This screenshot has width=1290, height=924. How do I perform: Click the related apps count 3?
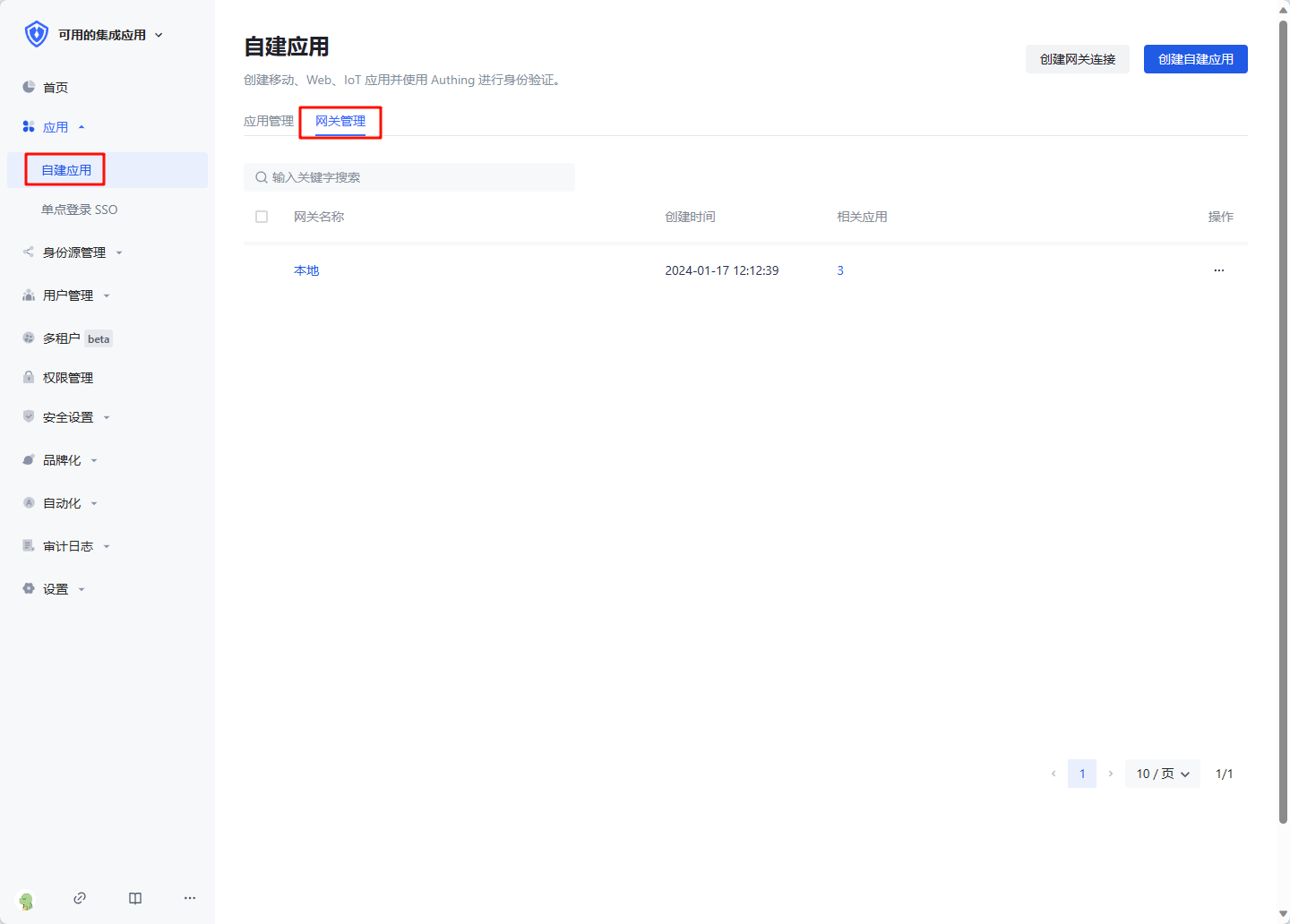click(x=840, y=270)
